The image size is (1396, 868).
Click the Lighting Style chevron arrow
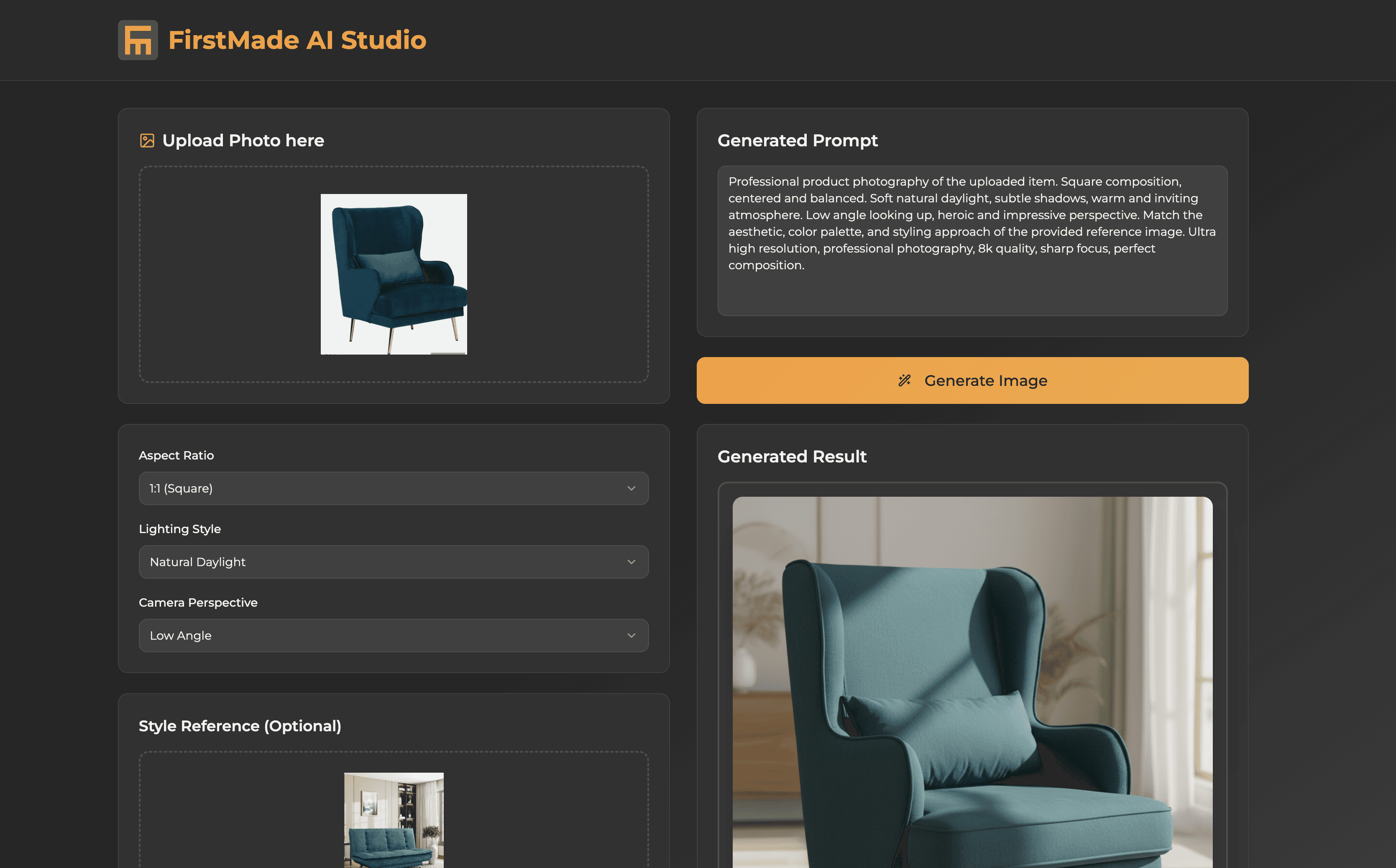coord(631,562)
